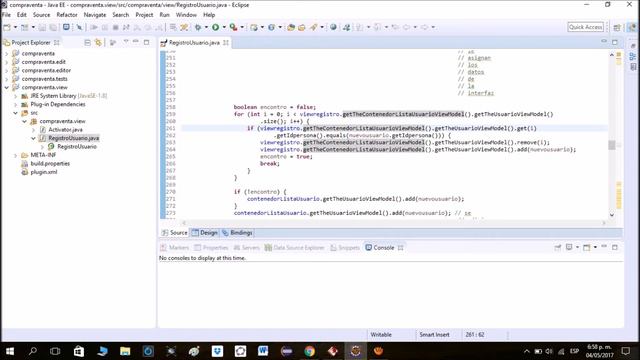Click the Debug bug icon in toolbar
This screenshot has height=360, width=640.
pyautogui.click(x=198, y=27)
